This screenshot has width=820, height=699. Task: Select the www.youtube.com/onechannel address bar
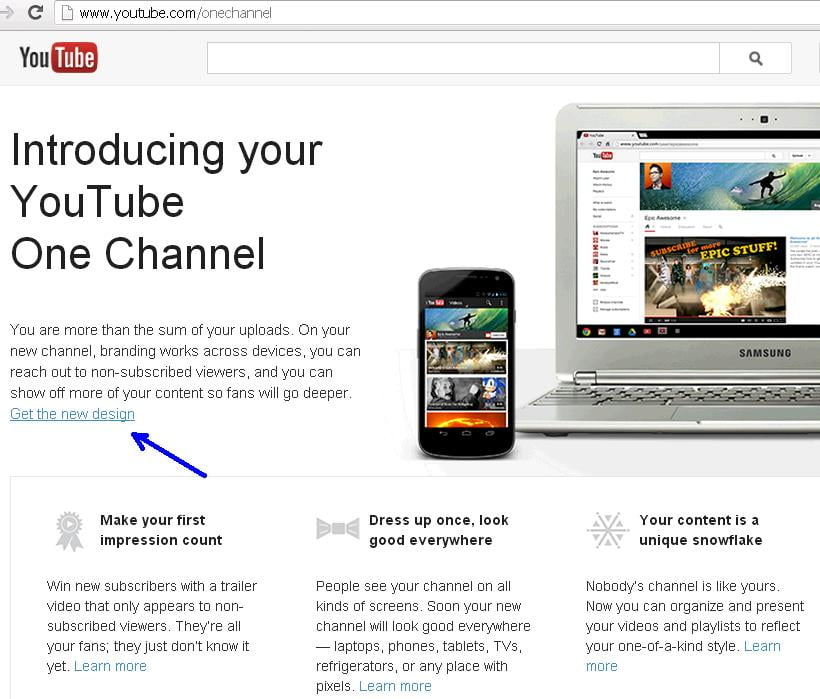point(437,13)
